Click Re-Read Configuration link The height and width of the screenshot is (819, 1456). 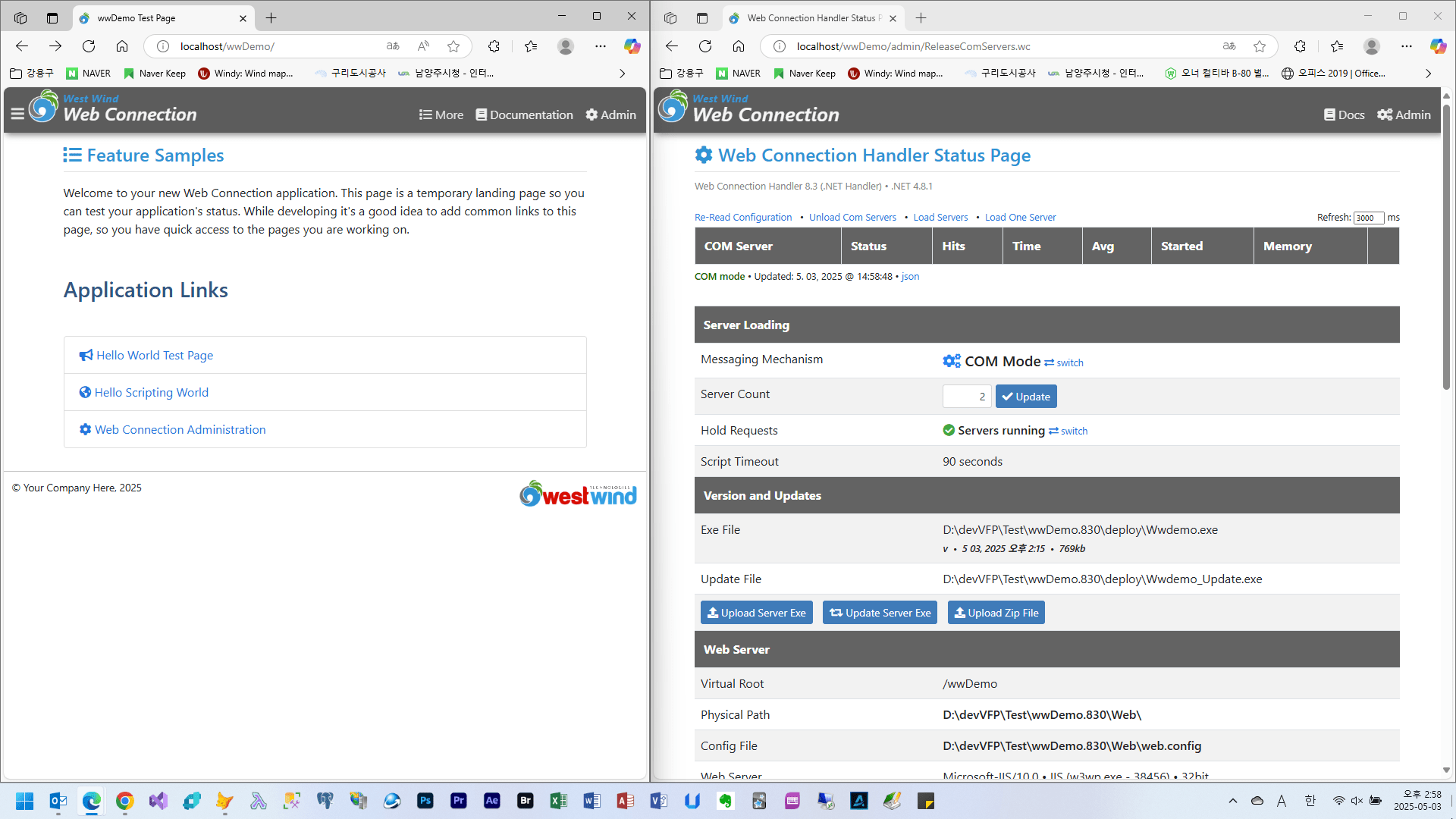tap(743, 217)
